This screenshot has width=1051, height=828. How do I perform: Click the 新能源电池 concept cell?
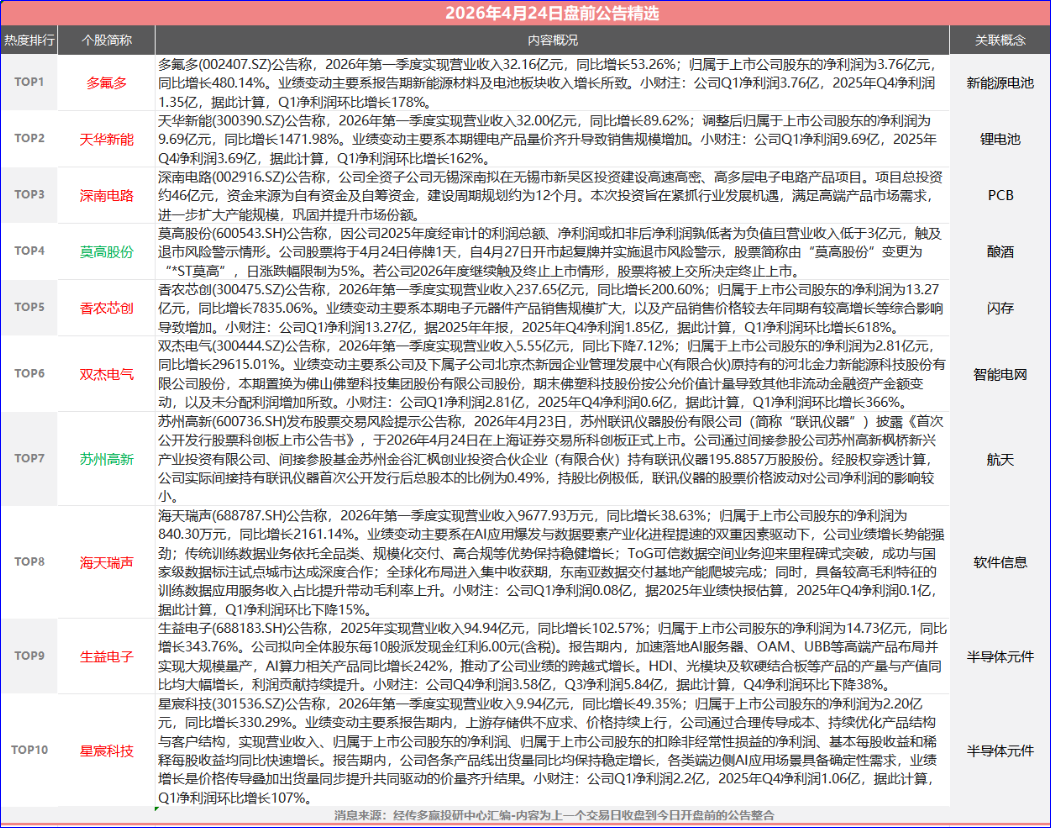(1000, 83)
